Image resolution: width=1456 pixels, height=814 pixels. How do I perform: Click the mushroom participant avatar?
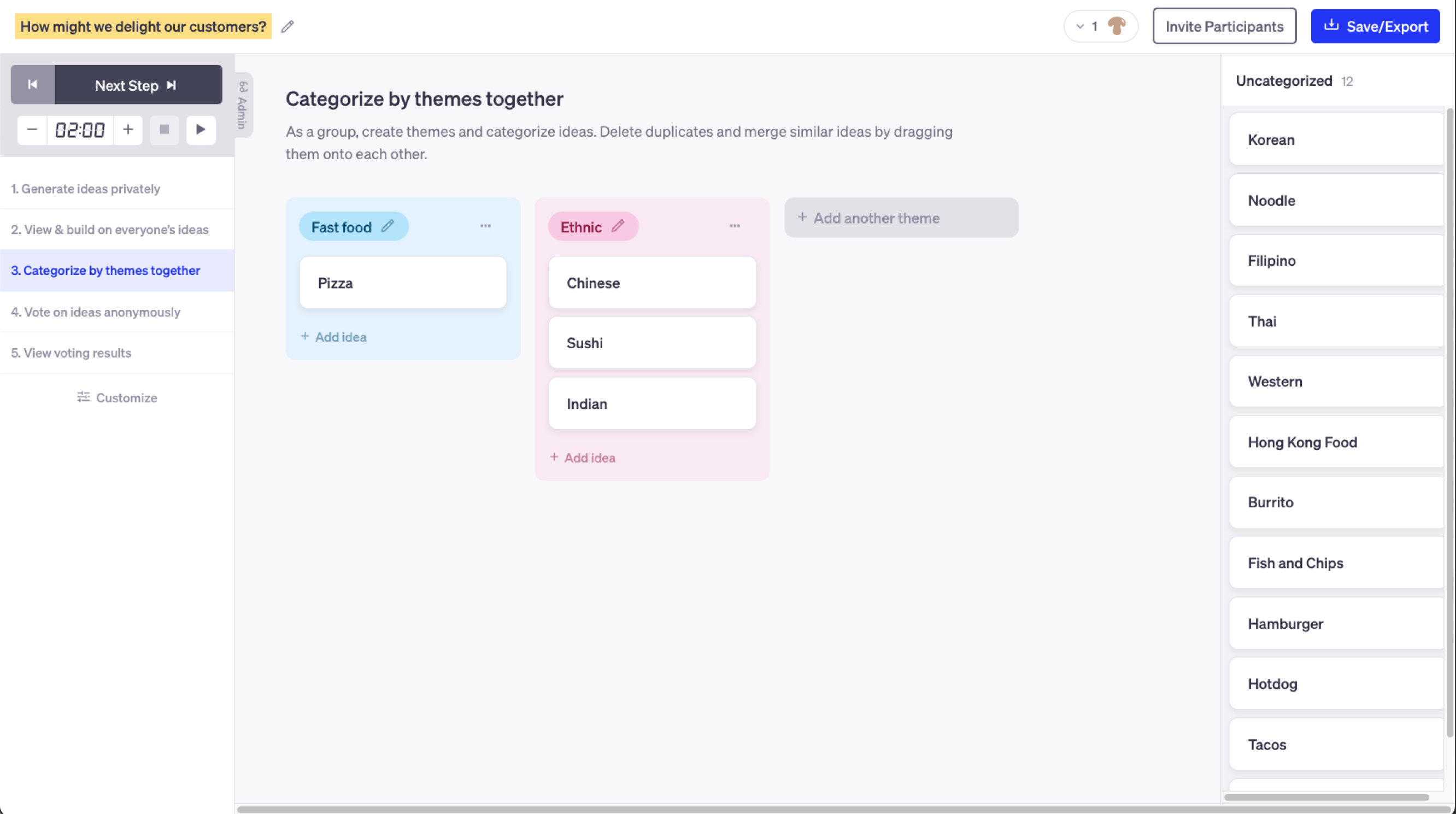coord(1116,26)
